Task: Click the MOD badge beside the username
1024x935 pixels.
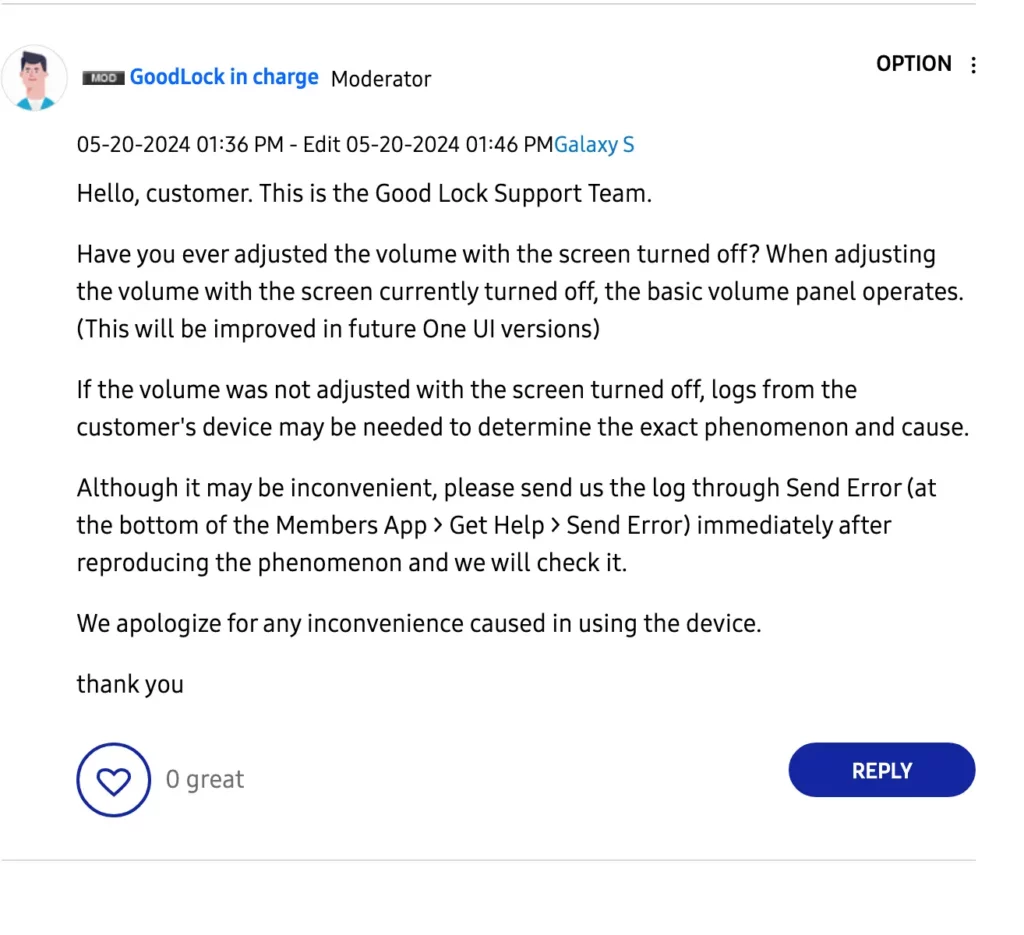Action: pyautogui.click(x=103, y=78)
